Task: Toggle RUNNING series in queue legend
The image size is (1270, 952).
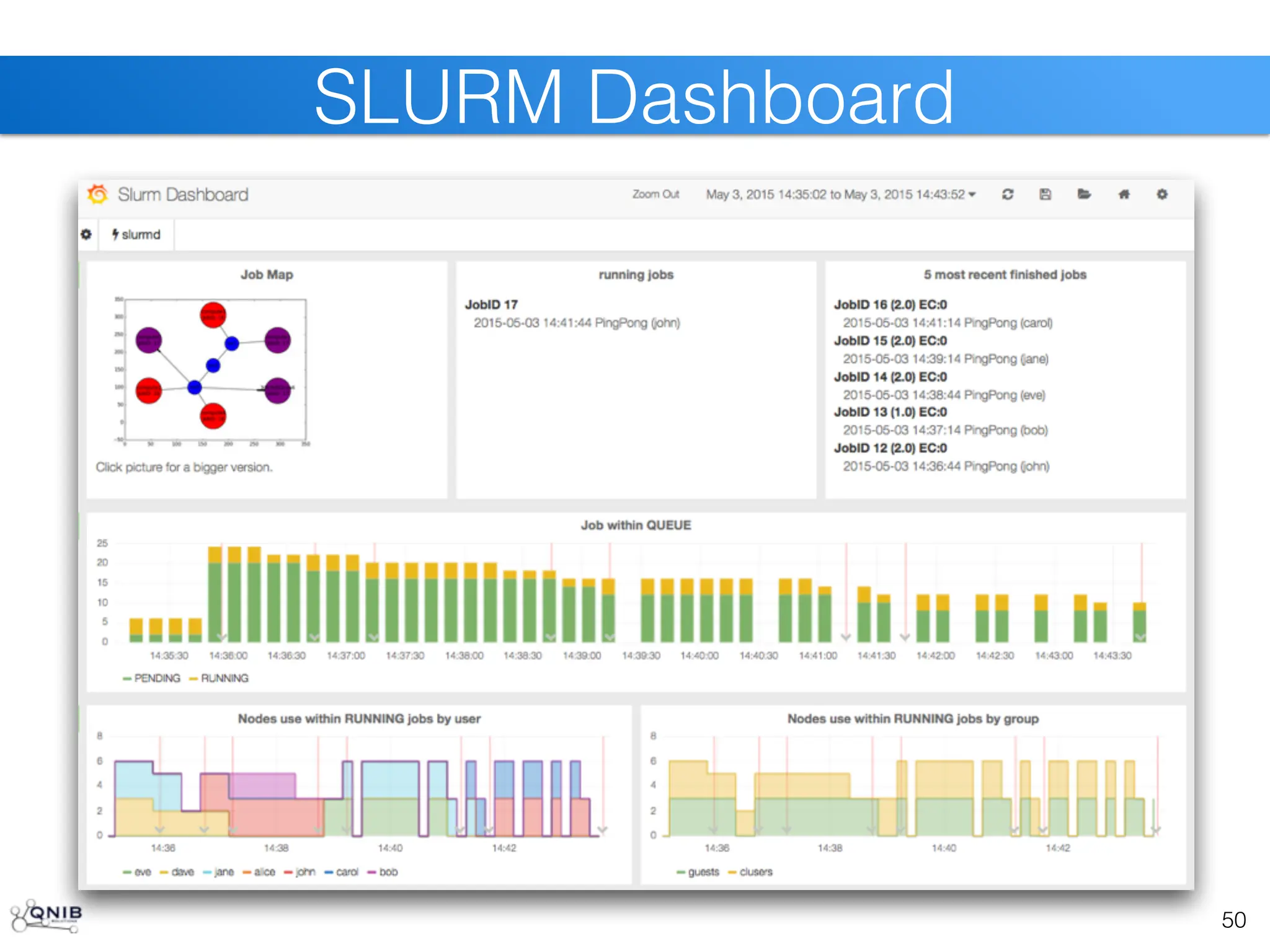Action: click(x=224, y=678)
